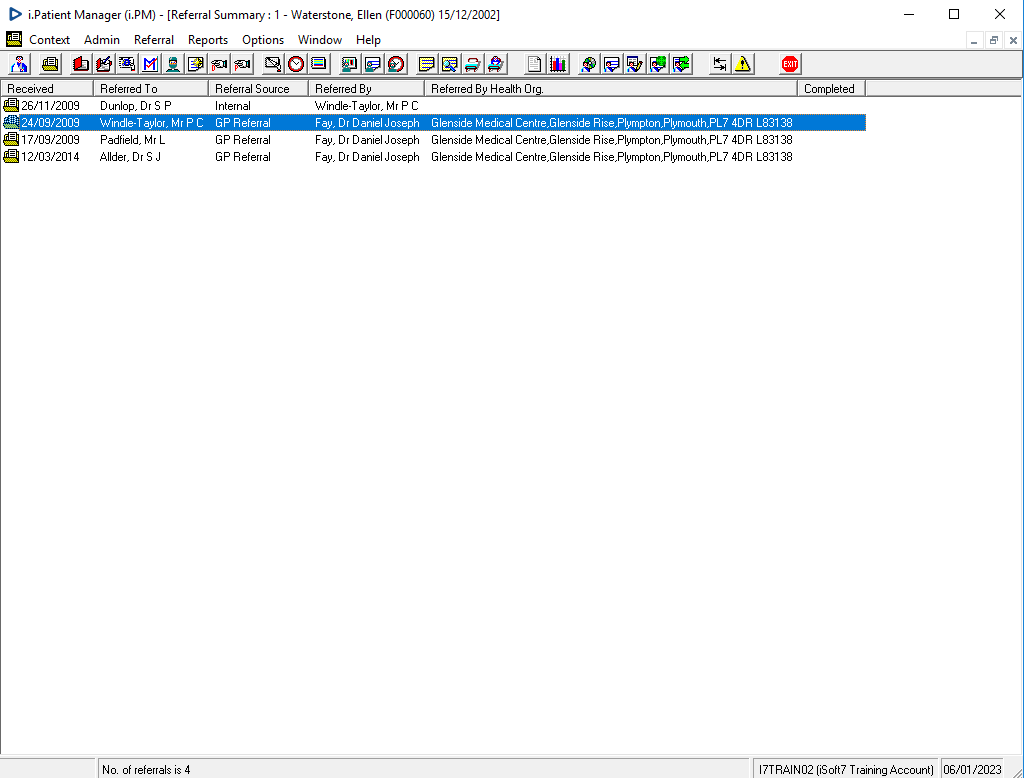This screenshot has width=1024, height=778.
Task: Click the opposing arrows tab icon
Action: pyautogui.click(x=720, y=64)
